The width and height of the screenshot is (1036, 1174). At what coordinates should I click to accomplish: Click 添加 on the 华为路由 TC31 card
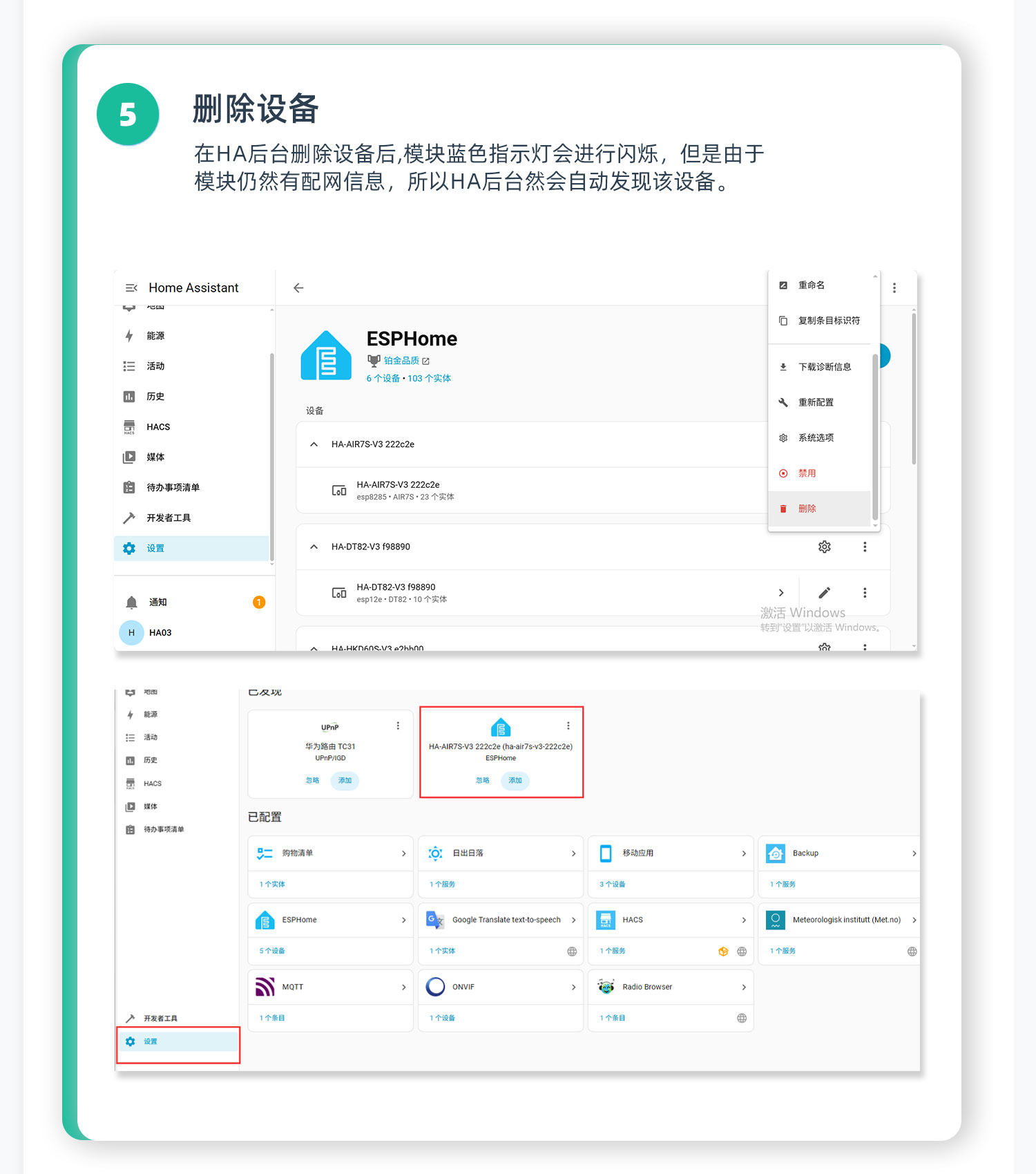[x=345, y=780]
